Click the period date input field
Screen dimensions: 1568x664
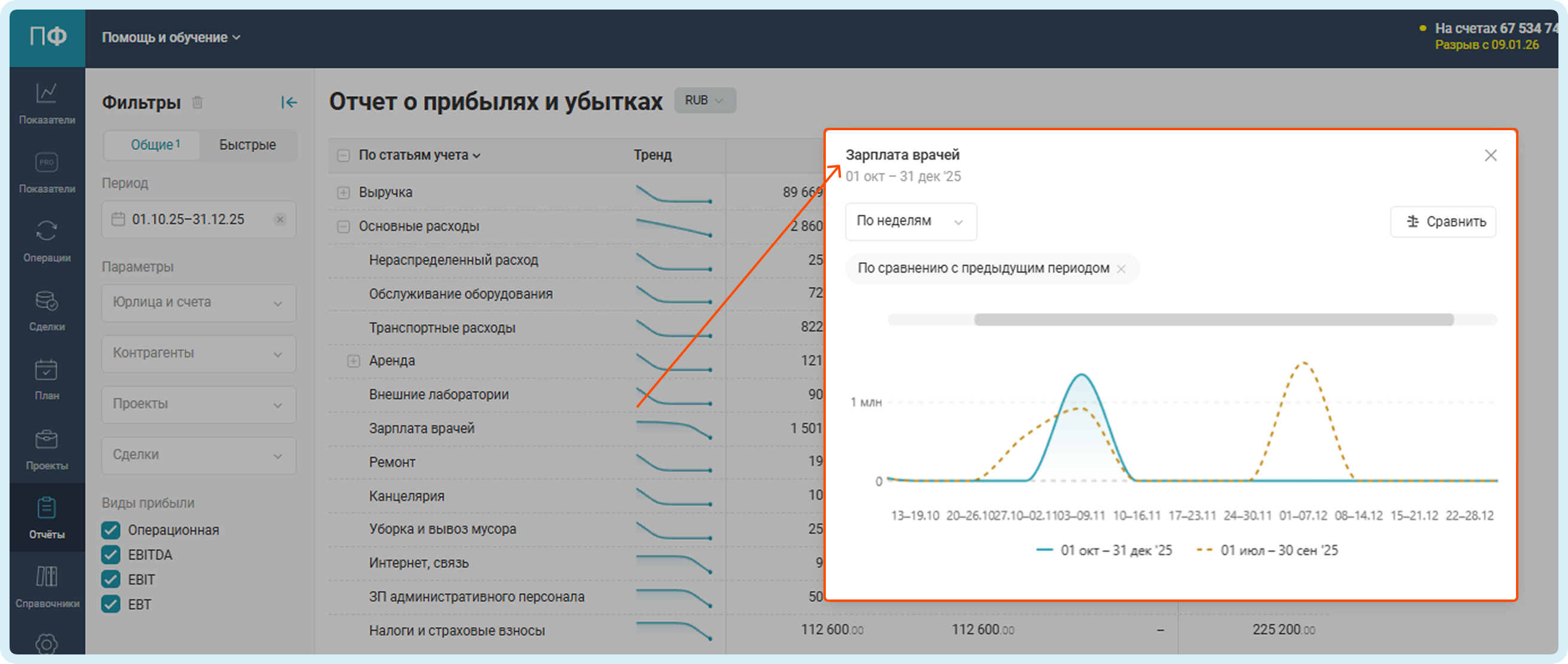click(x=189, y=220)
